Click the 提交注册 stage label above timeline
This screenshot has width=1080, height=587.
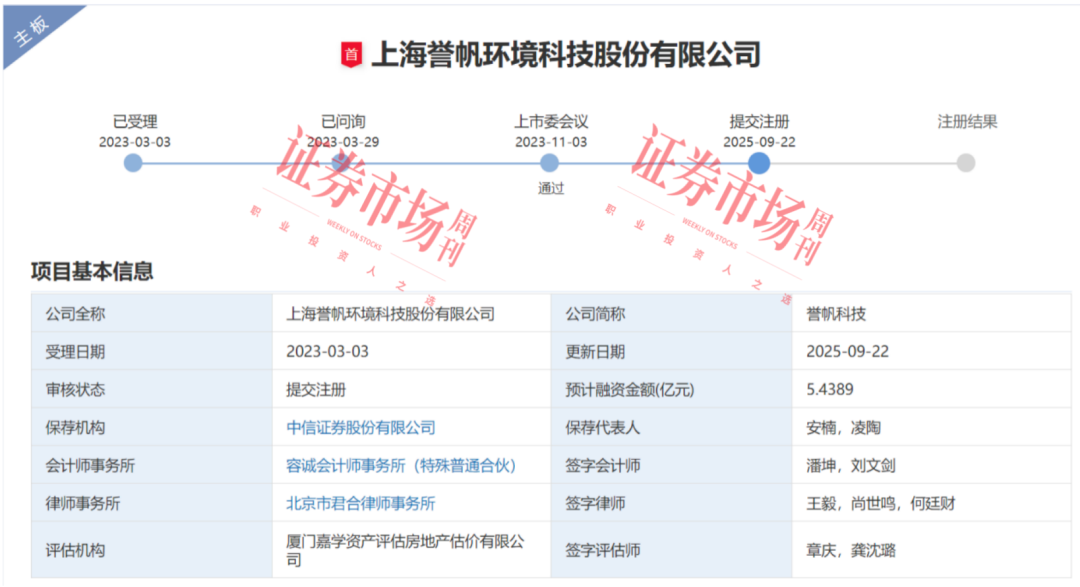point(759,122)
